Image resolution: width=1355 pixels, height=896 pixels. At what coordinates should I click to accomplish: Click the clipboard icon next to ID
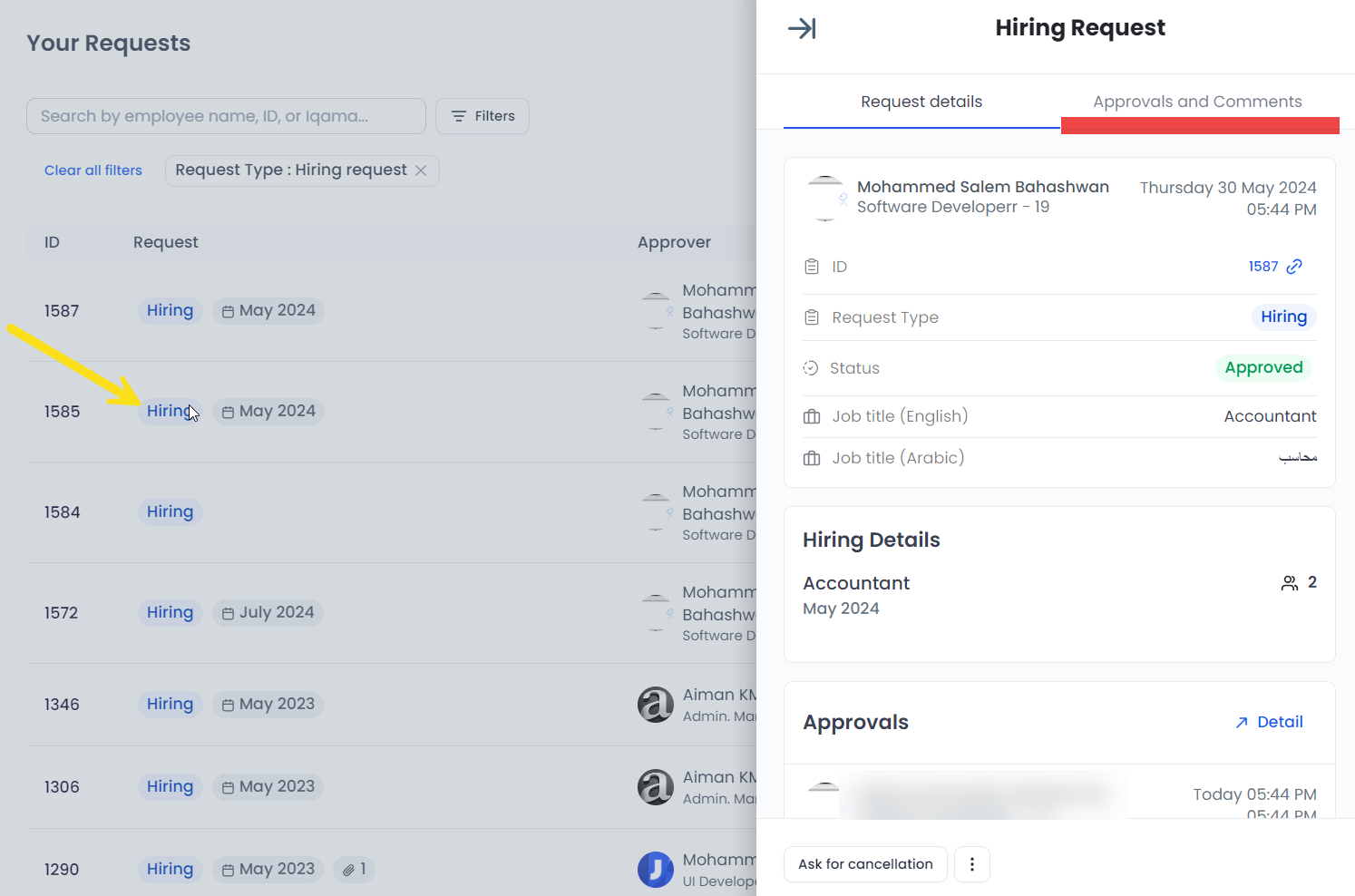pos(812,266)
